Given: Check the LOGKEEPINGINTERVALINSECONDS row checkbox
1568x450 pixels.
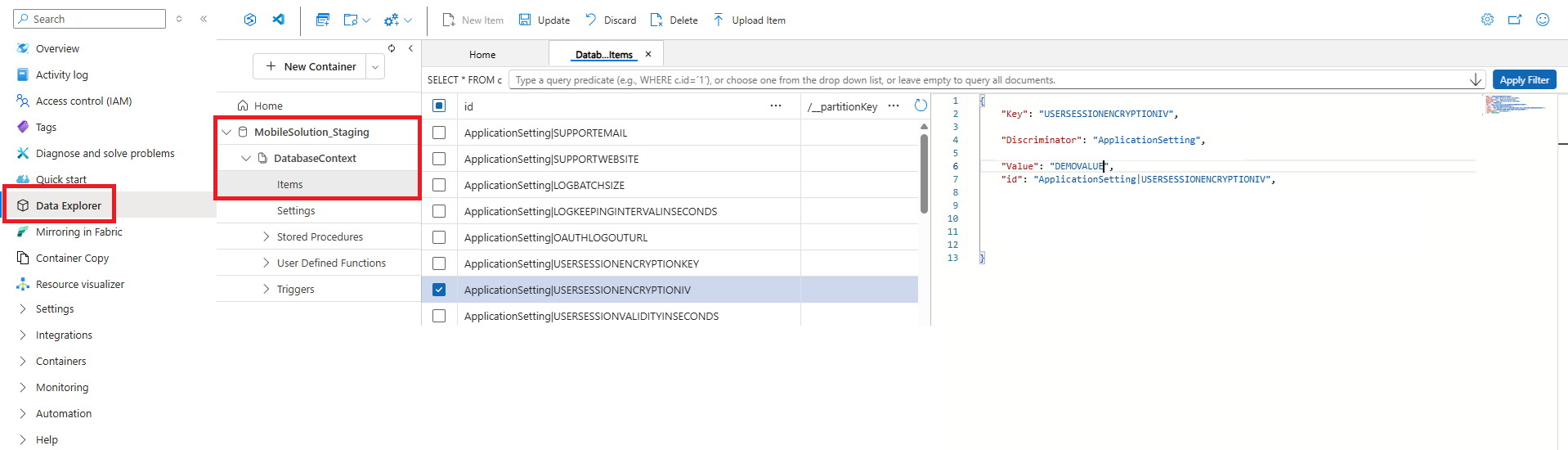Looking at the screenshot, I should pyautogui.click(x=439, y=211).
